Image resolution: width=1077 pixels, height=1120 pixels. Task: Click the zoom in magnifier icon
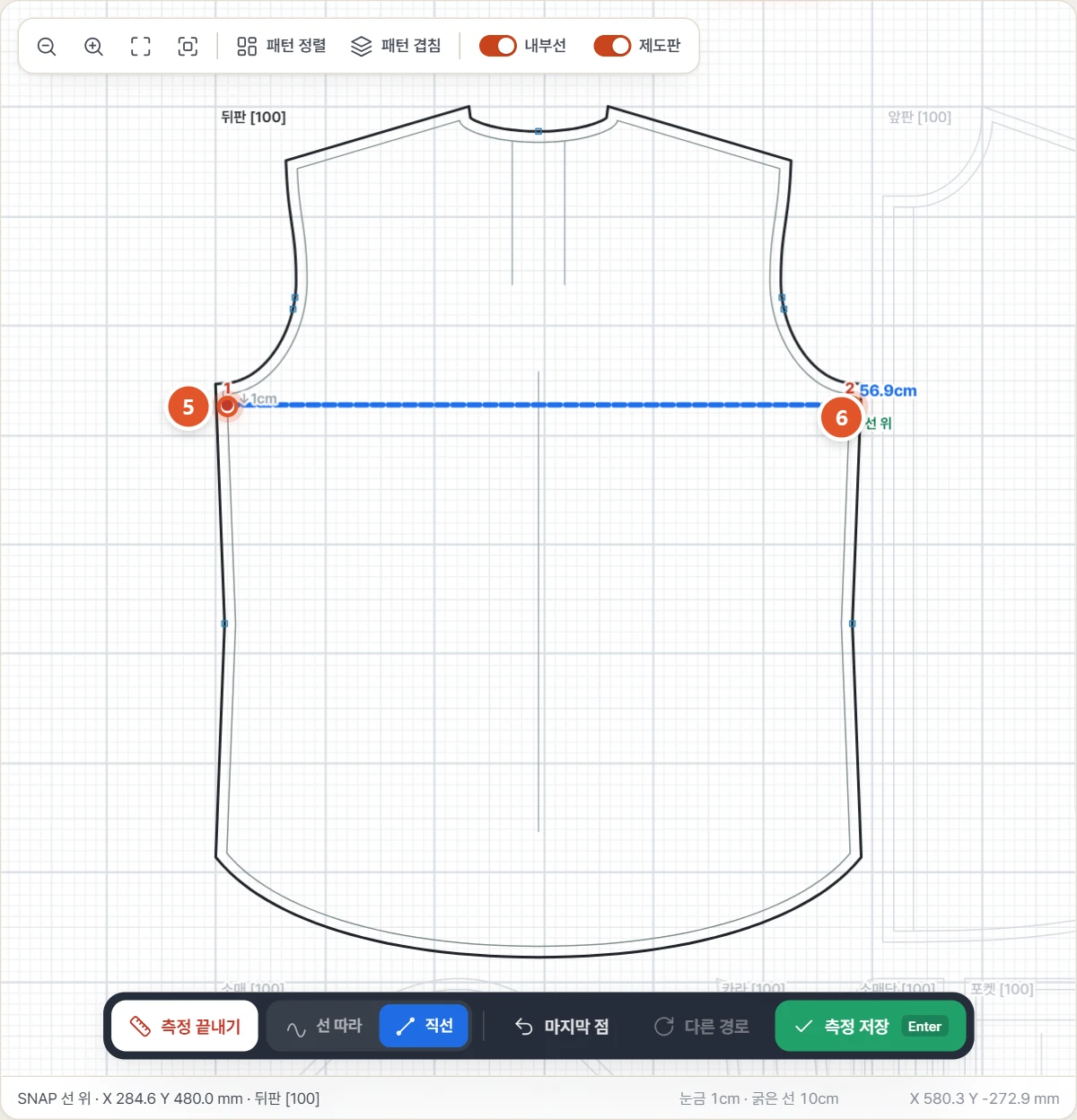pos(93,47)
